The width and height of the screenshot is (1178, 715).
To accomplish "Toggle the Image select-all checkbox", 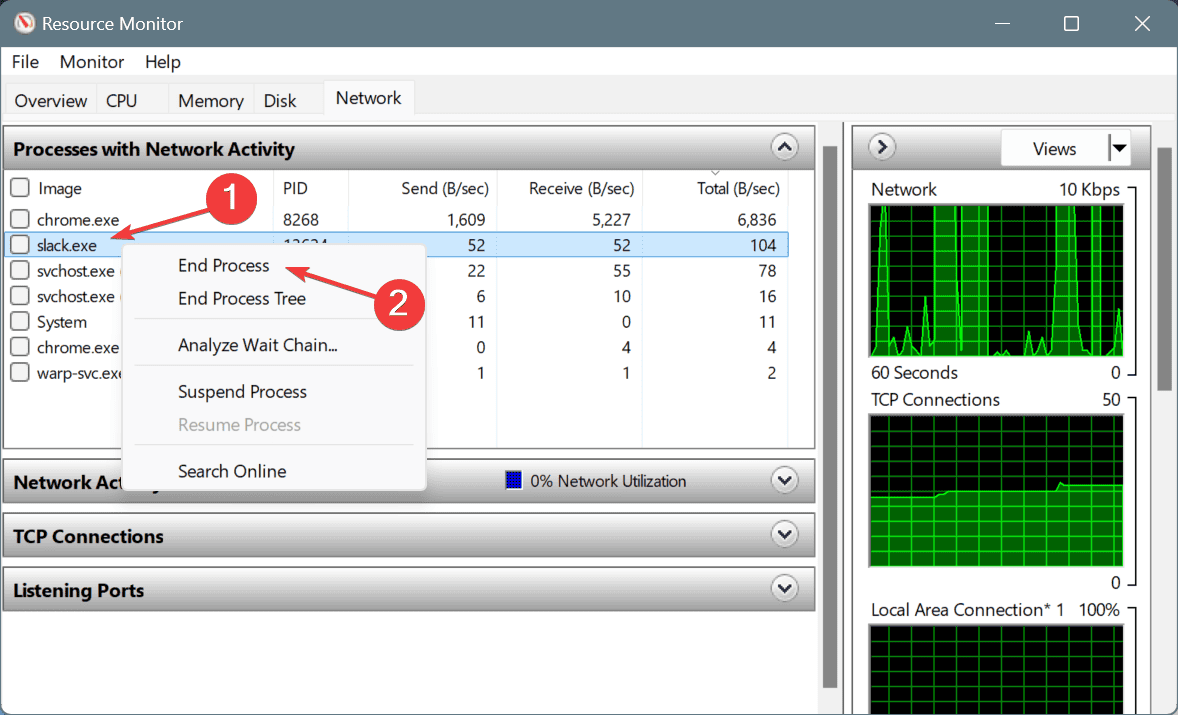I will tap(20, 187).
